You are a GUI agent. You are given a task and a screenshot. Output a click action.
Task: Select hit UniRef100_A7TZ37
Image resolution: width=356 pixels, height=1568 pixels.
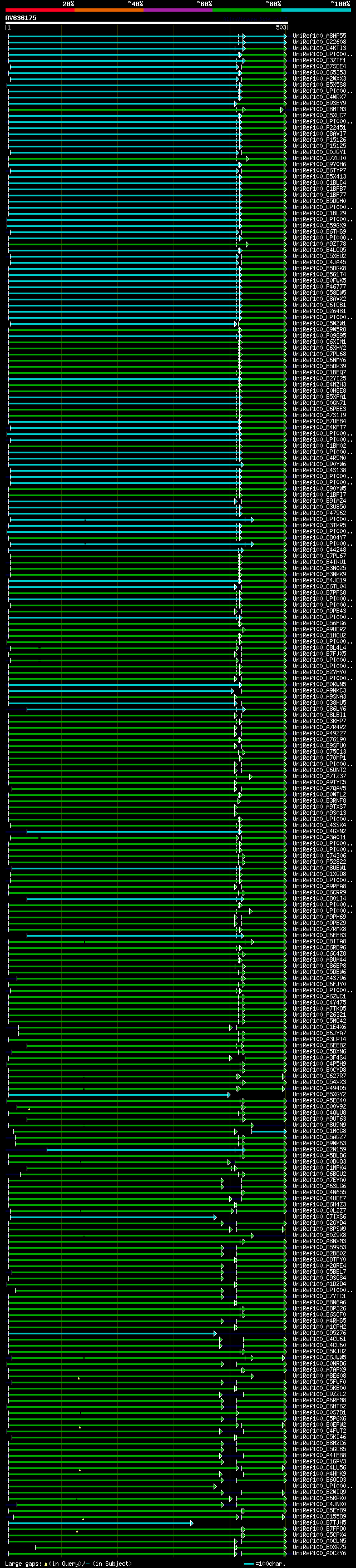point(319,776)
